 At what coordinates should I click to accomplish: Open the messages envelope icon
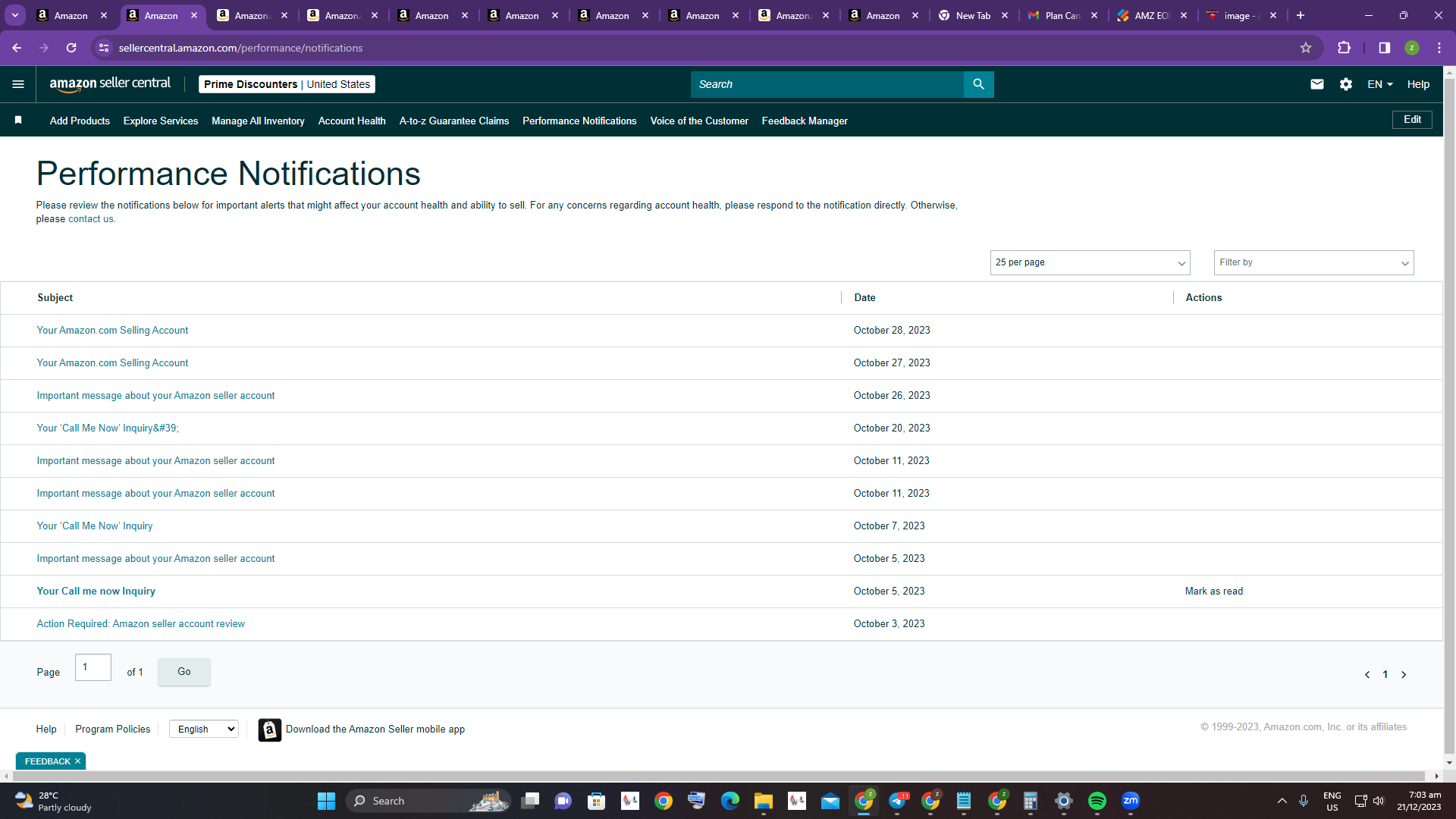point(1317,84)
